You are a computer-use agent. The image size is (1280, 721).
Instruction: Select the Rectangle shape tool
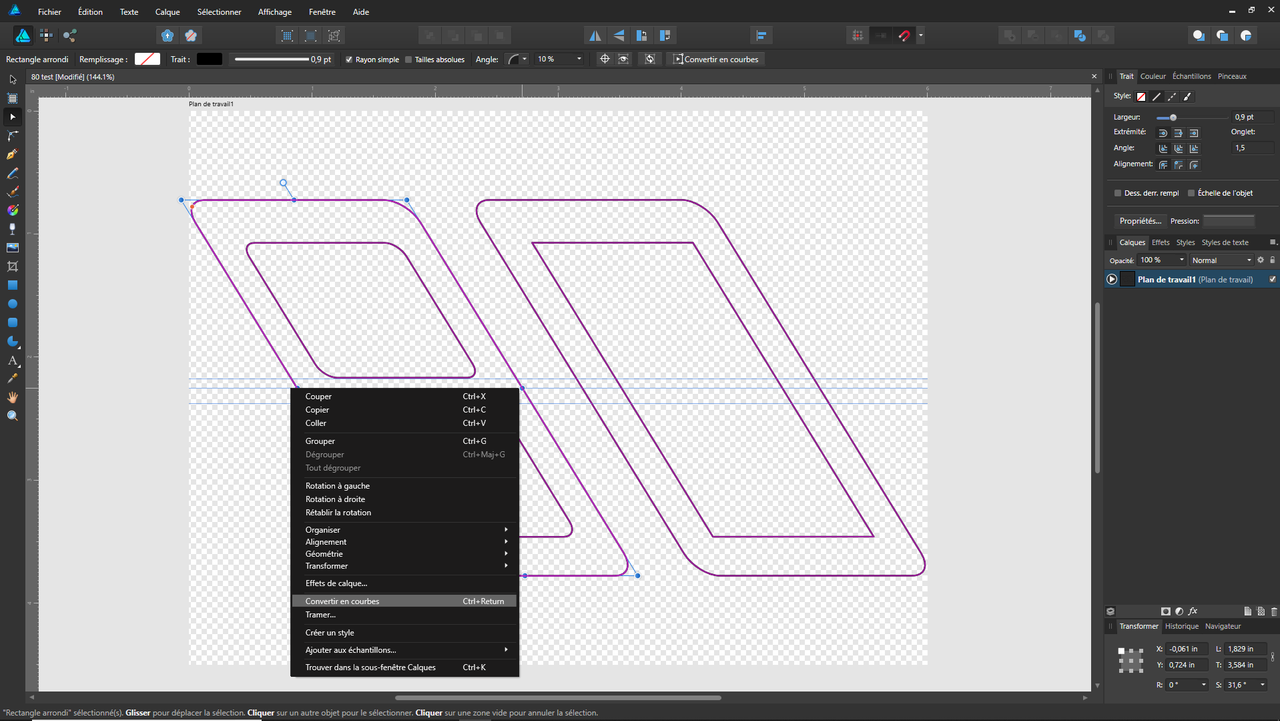(13, 285)
